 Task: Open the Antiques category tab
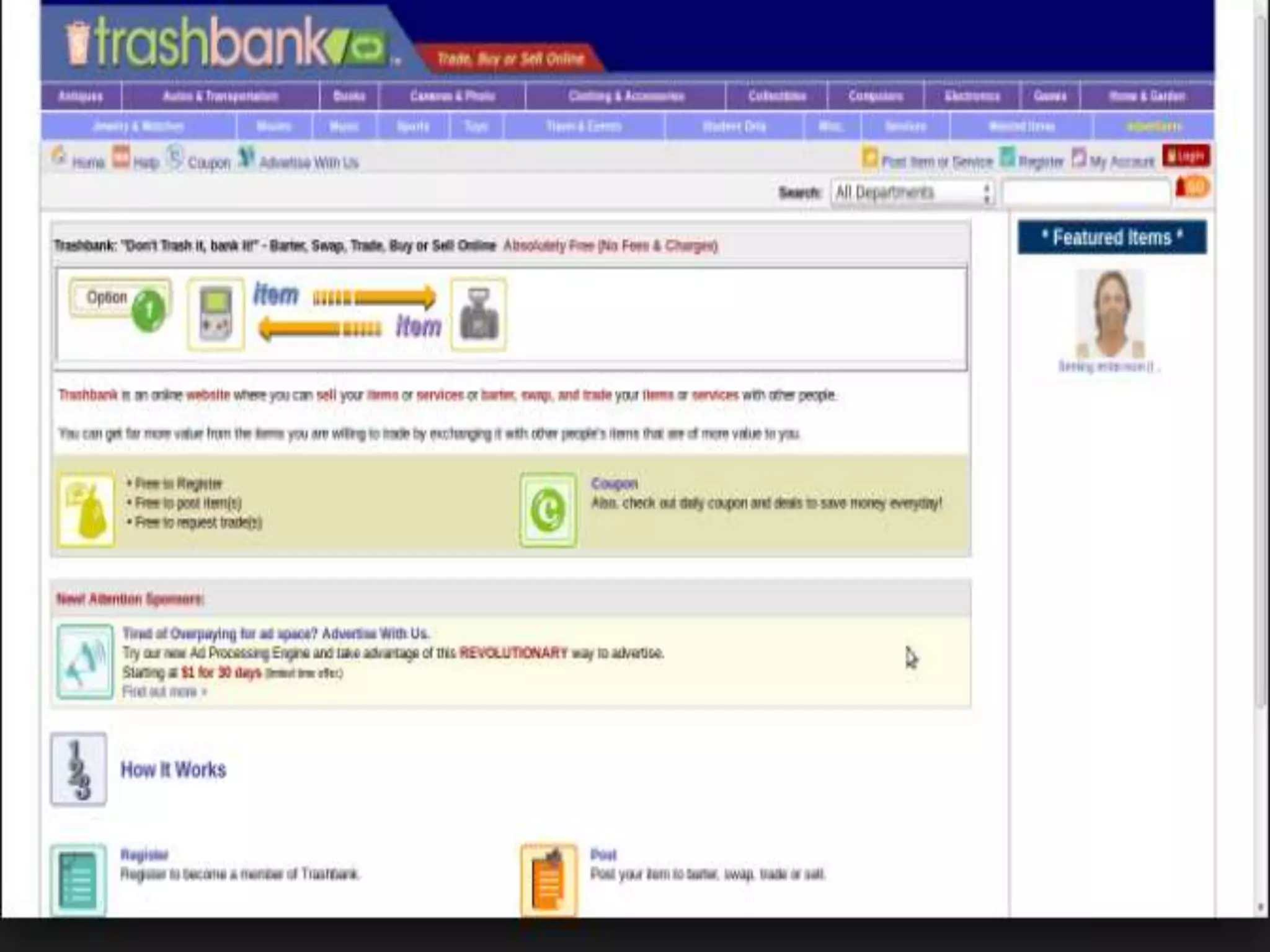coord(81,96)
